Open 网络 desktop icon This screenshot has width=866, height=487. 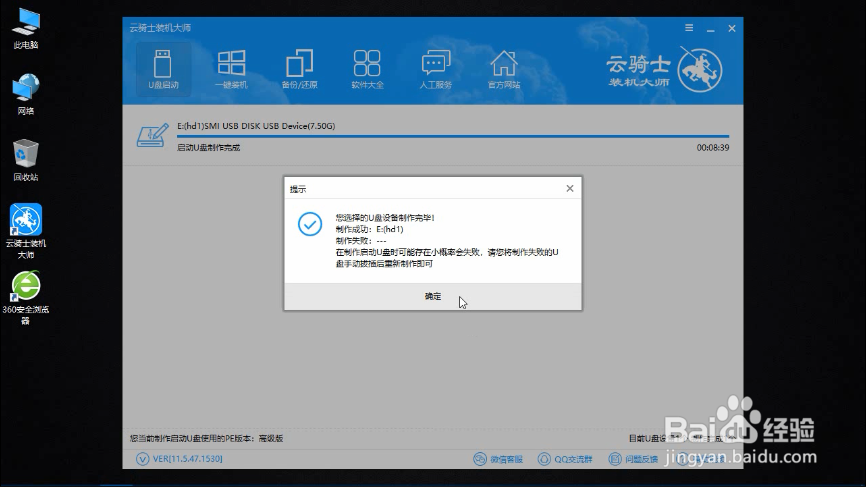[26, 94]
